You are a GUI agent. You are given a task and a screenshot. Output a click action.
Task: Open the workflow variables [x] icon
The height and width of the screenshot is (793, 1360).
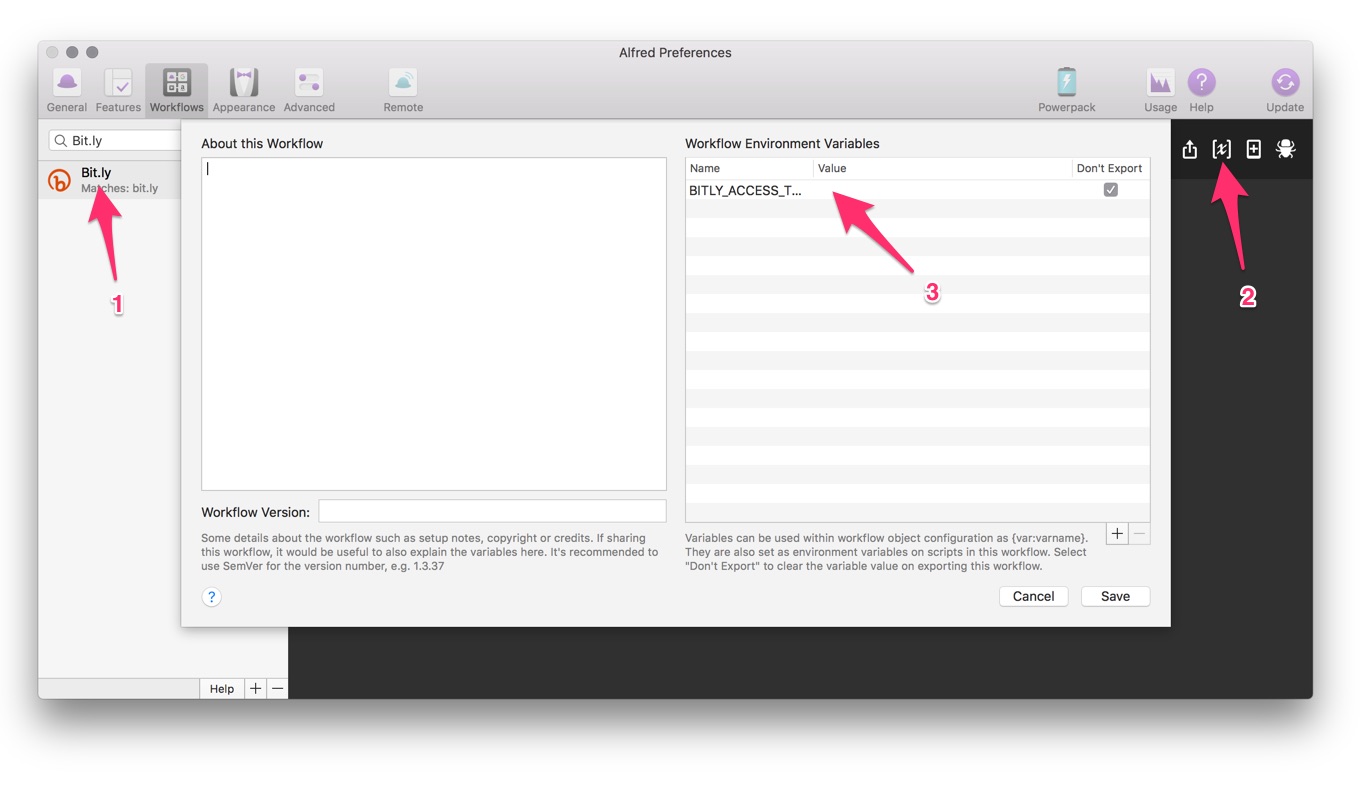[x=1221, y=149]
